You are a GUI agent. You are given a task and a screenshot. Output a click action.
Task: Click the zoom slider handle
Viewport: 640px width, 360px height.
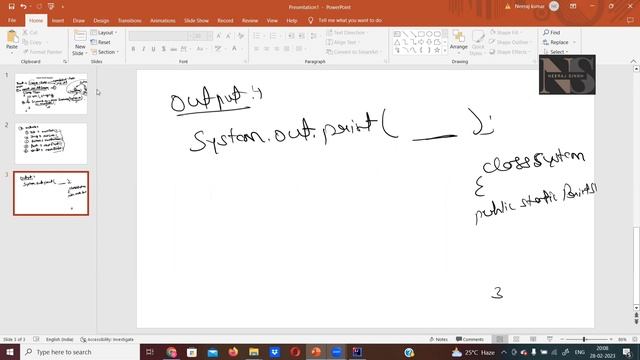pyautogui.click(x=584, y=339)
